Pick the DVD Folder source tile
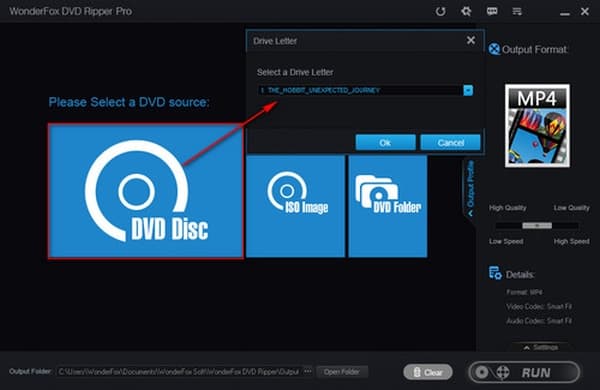The width and height of the screenshot is (600, 390). pyautogui.click(x=388, y=206)
